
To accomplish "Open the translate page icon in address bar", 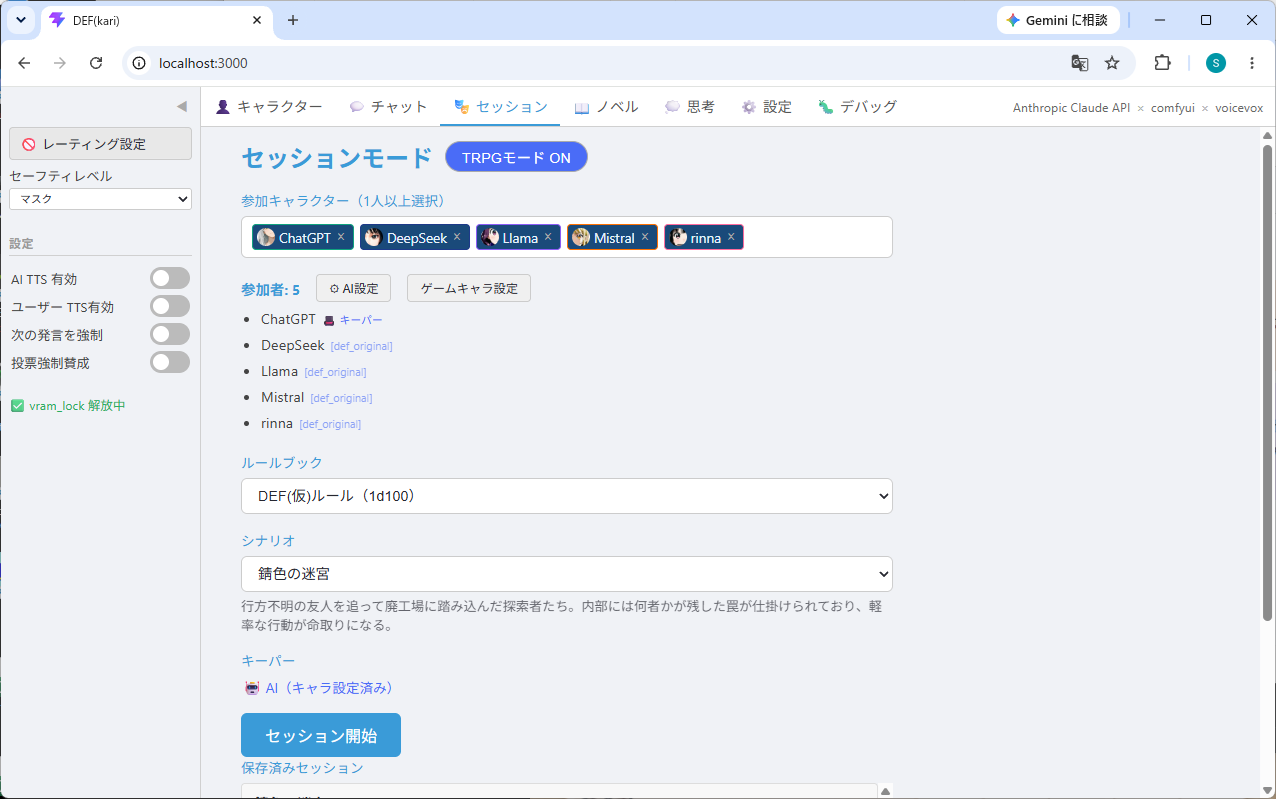I will (x=1080, y=63).
